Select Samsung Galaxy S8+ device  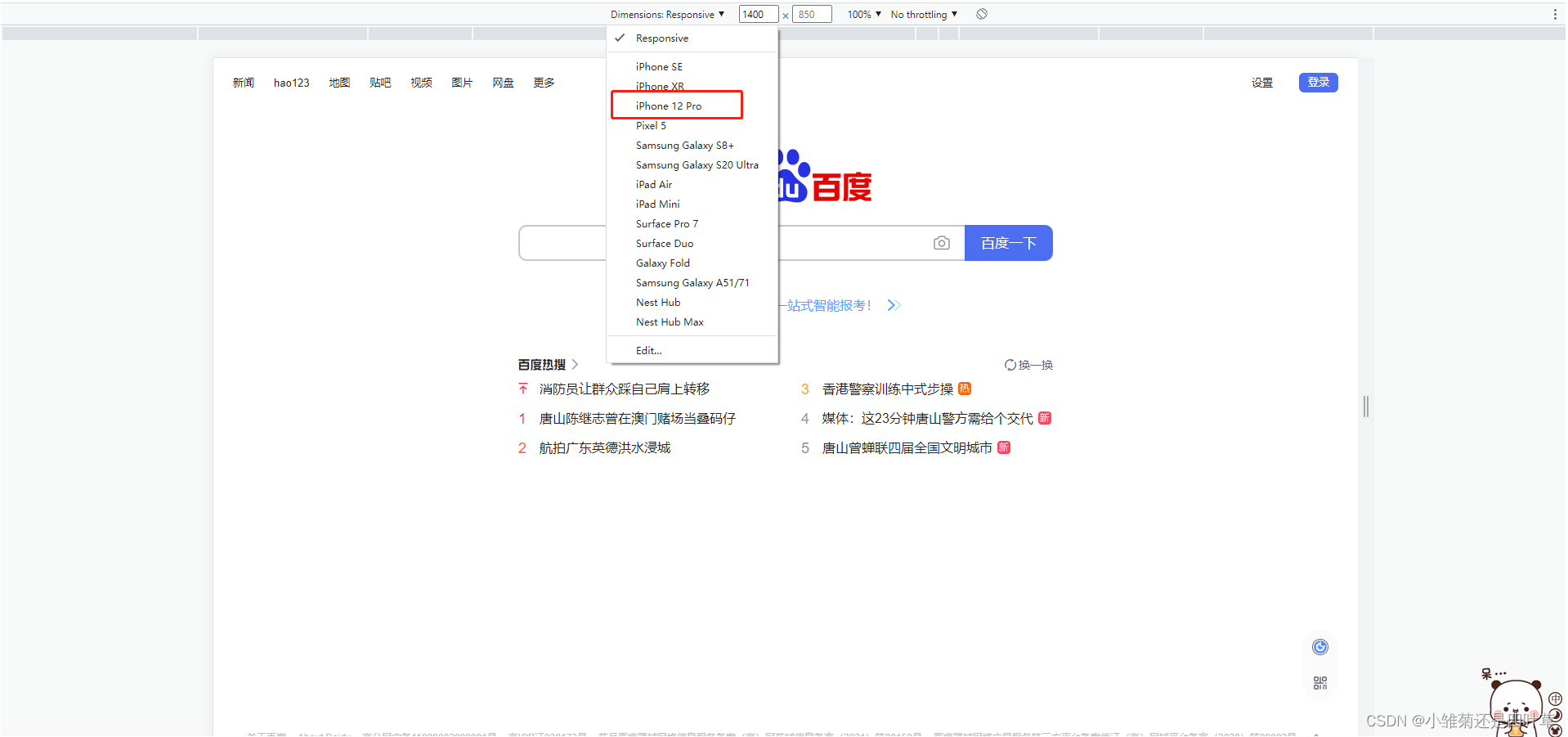point(692,146)
